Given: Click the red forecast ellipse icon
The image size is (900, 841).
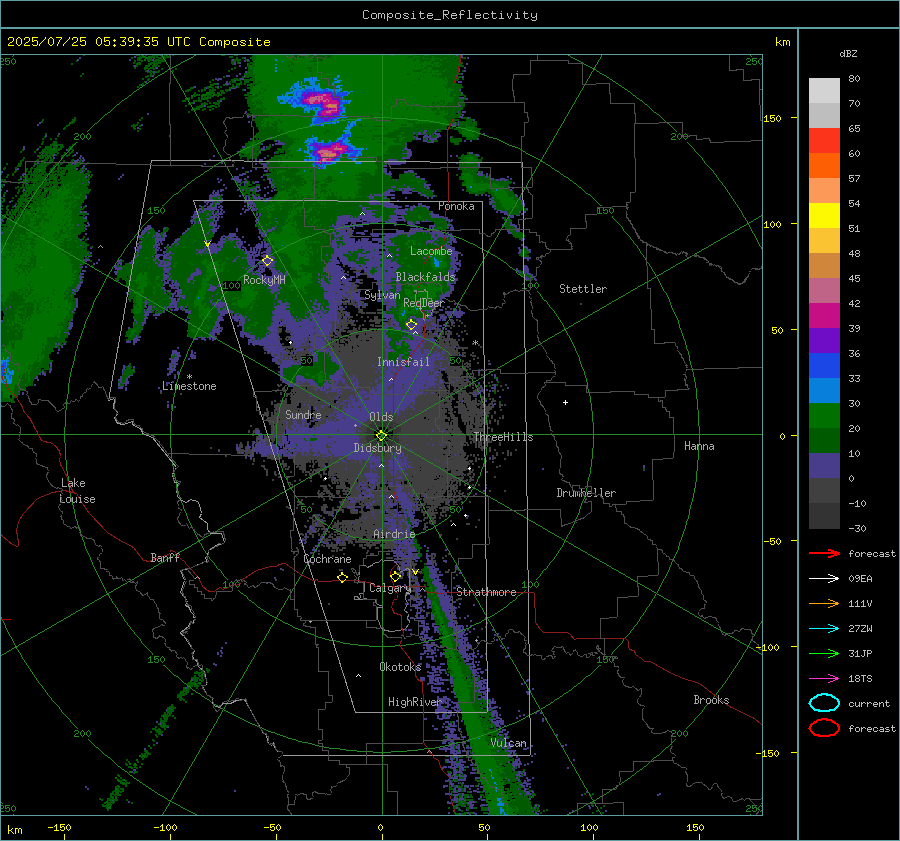Looking at the screenshot, I should coord(824,728).
